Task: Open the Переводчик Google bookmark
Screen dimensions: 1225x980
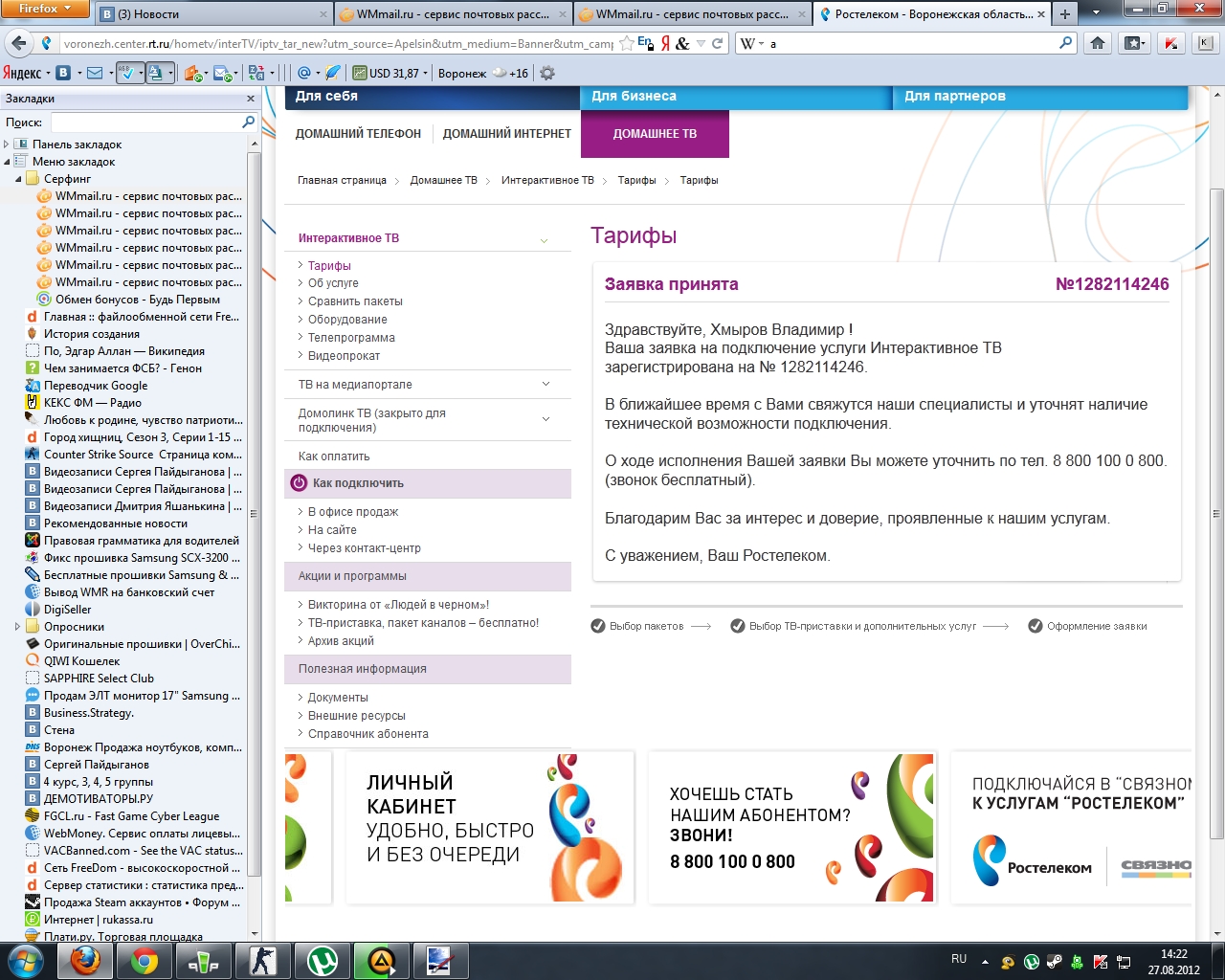Action: [x=96, y=386]
